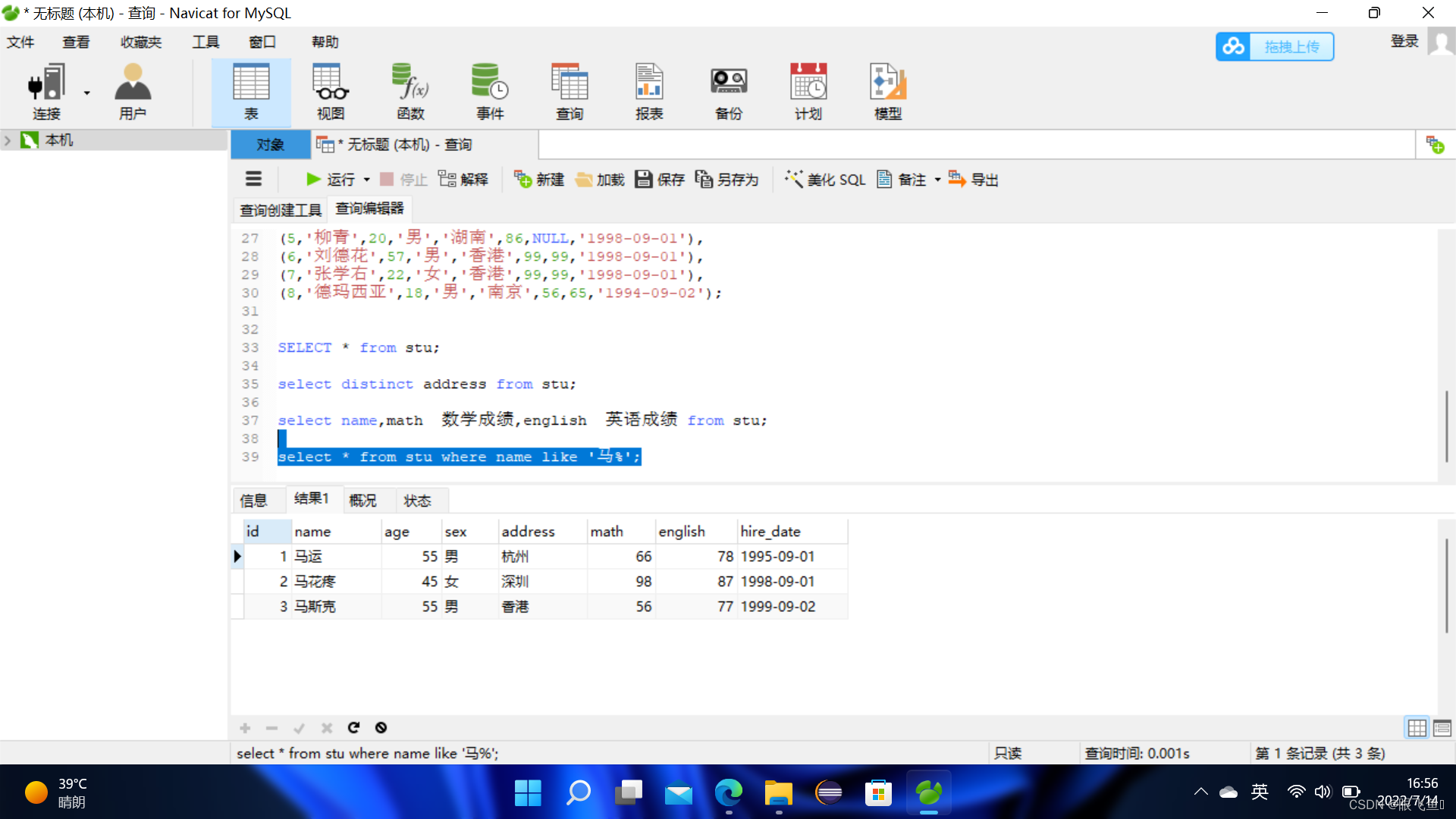
Task: Click Beautify SQL (美化 SQL)
Action: [x=825, y=179]
